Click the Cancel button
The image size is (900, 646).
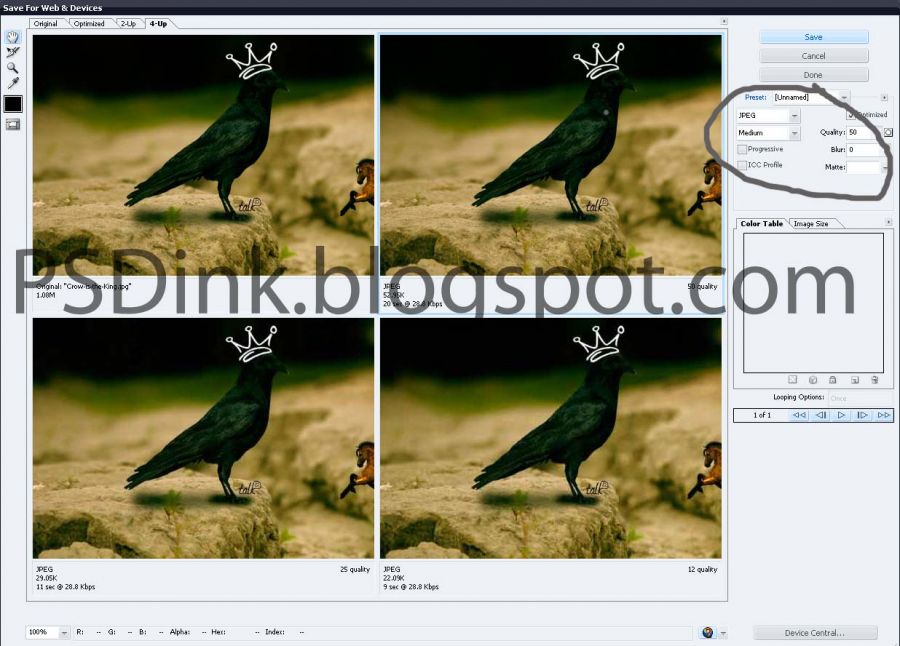tap(813, 56)
